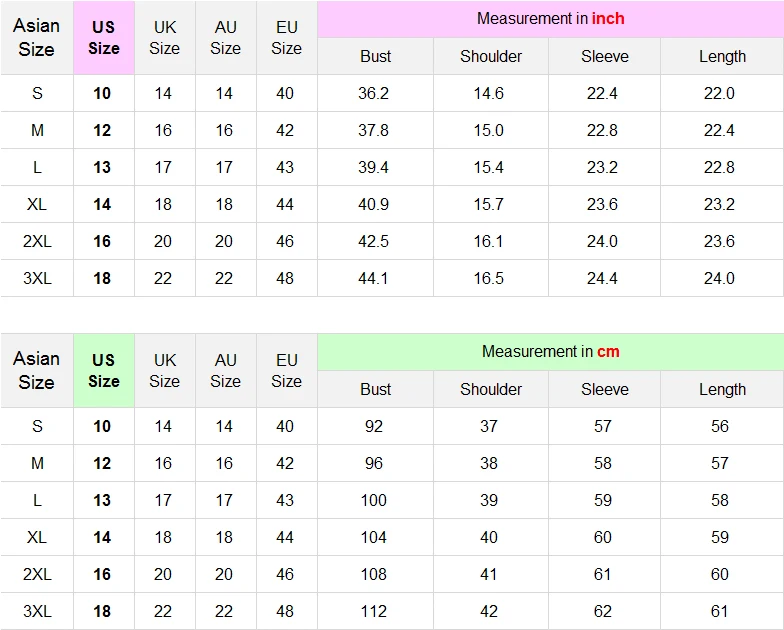This screenshot has width=784, height=630.
Task: Select the Measurement in cm header
Action: [x=550, y=352]
